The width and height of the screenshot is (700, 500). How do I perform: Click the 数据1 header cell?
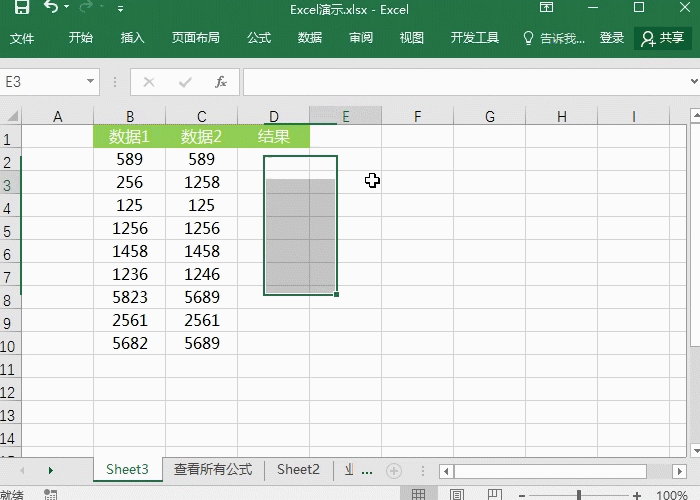129,136
